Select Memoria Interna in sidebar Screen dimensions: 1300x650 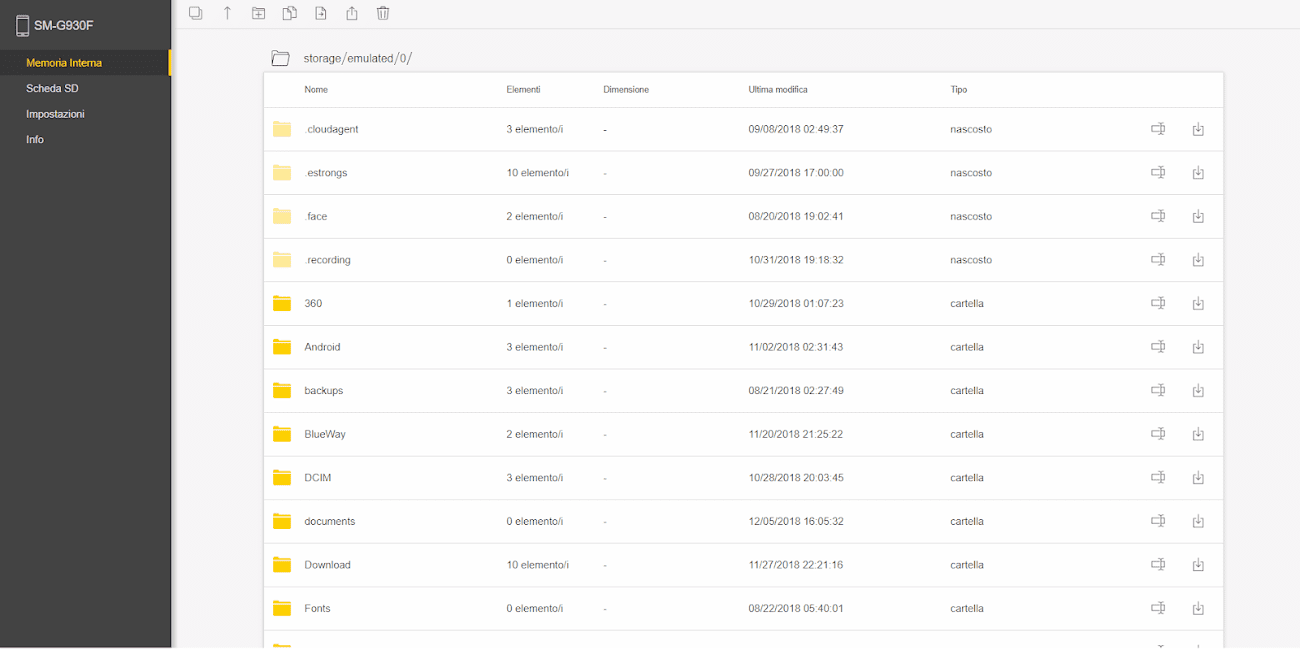64,63
